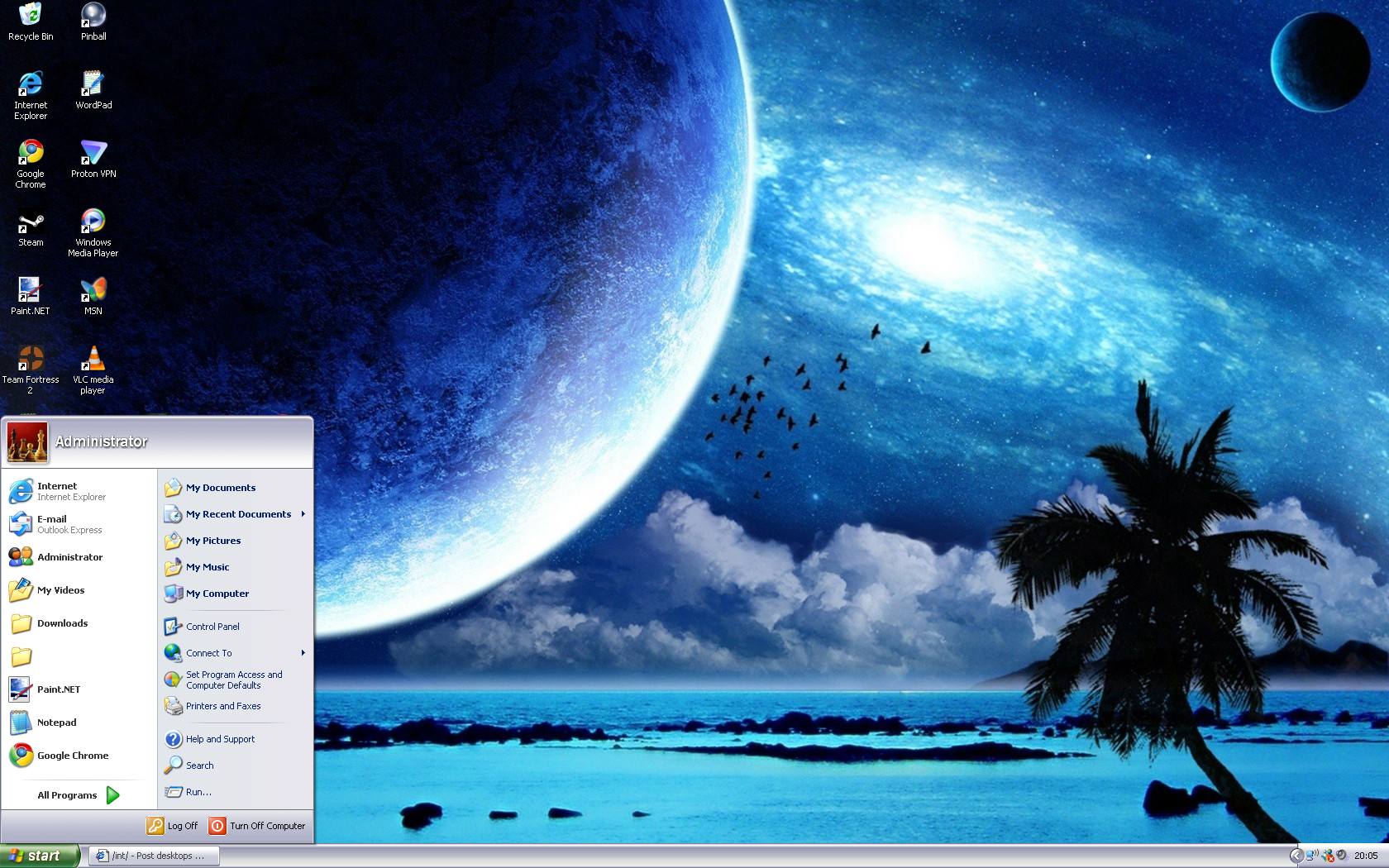Screen dimensions: 1389x868
Task: Click the Windows Media Player desktop icon
Action: [93, 233]
